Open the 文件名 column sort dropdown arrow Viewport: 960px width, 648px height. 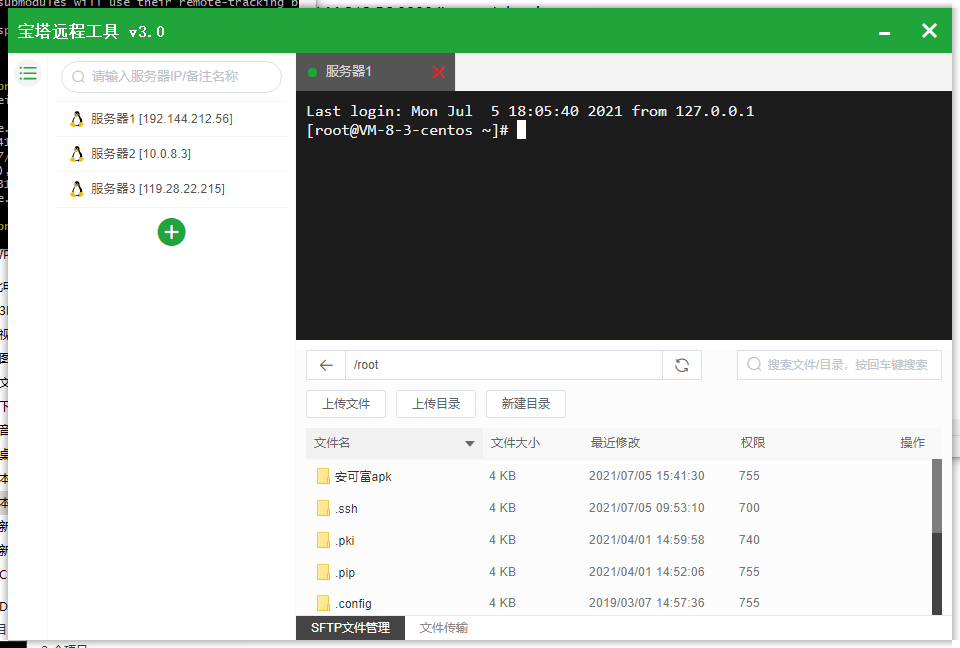pyautogui.click(x=470, y=443)
